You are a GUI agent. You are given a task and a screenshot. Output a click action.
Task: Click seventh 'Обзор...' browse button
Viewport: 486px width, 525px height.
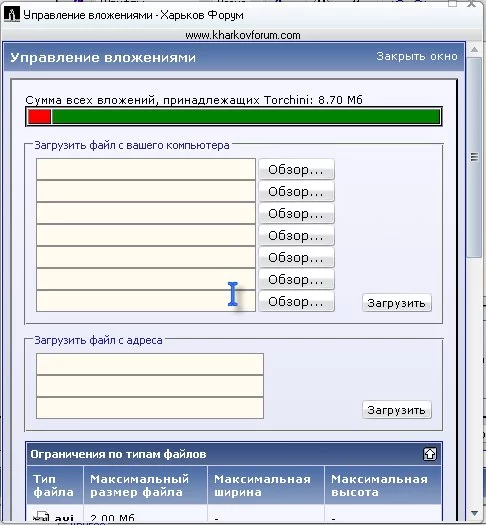pos(296,302)
